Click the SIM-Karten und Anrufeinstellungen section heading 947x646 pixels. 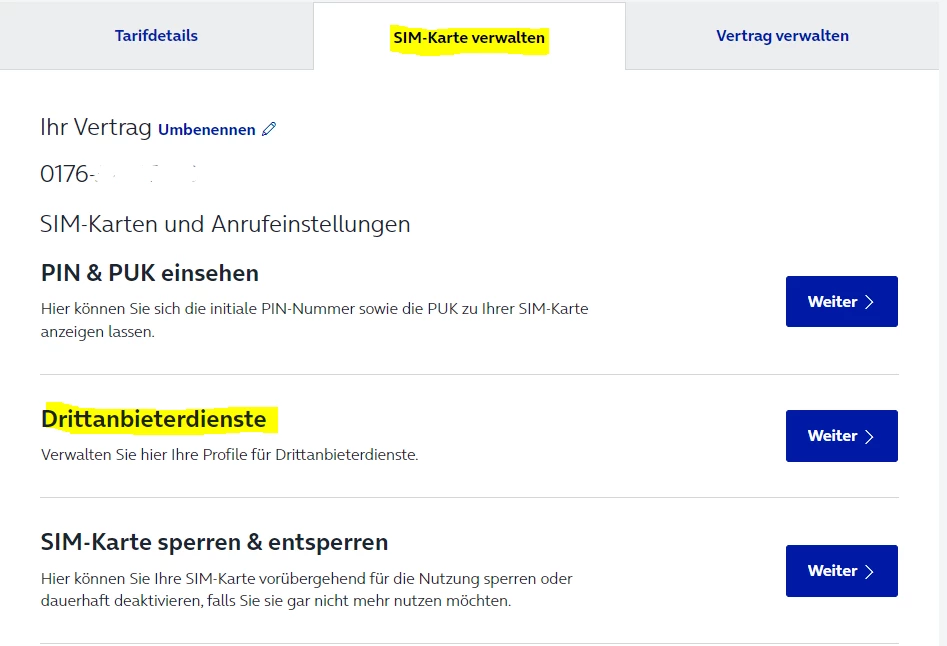click(225, 224)
